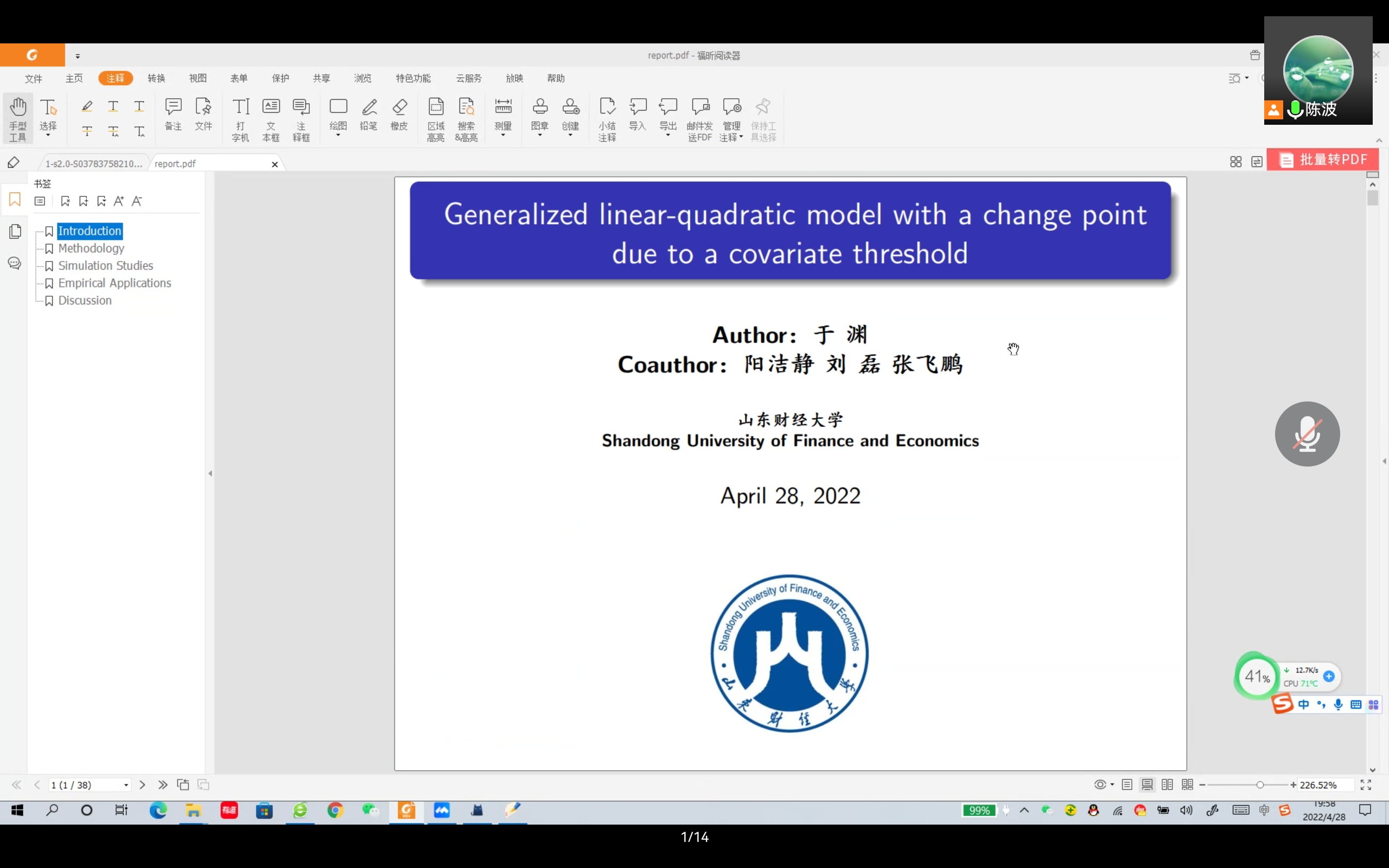Image resolution: width=1389 pixels, height=868 pixels.
Task: Click the Typewriter tool (打字机)
Action: [x=240, y=118]
